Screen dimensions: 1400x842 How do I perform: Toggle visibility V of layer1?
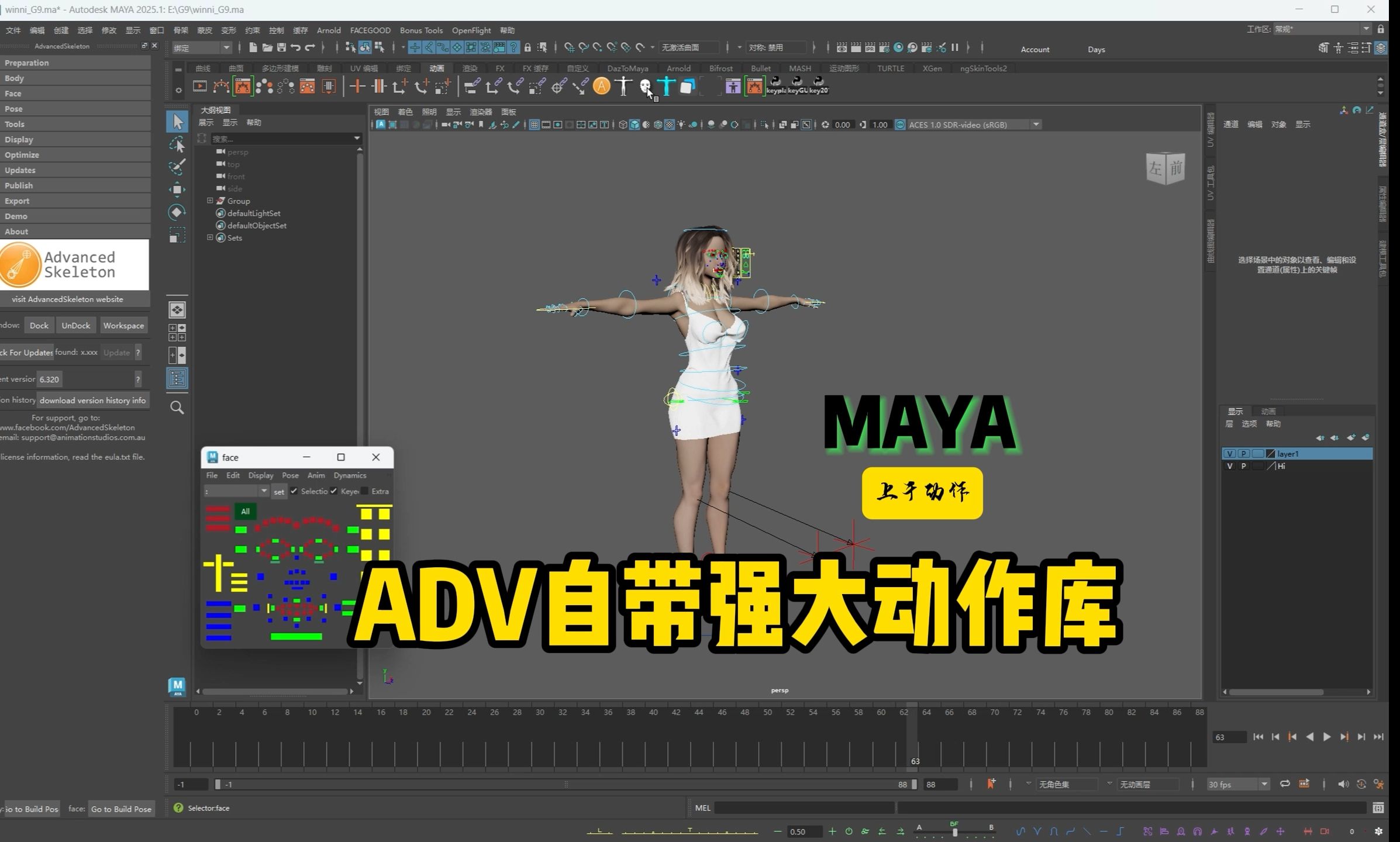pos(1229,454)
